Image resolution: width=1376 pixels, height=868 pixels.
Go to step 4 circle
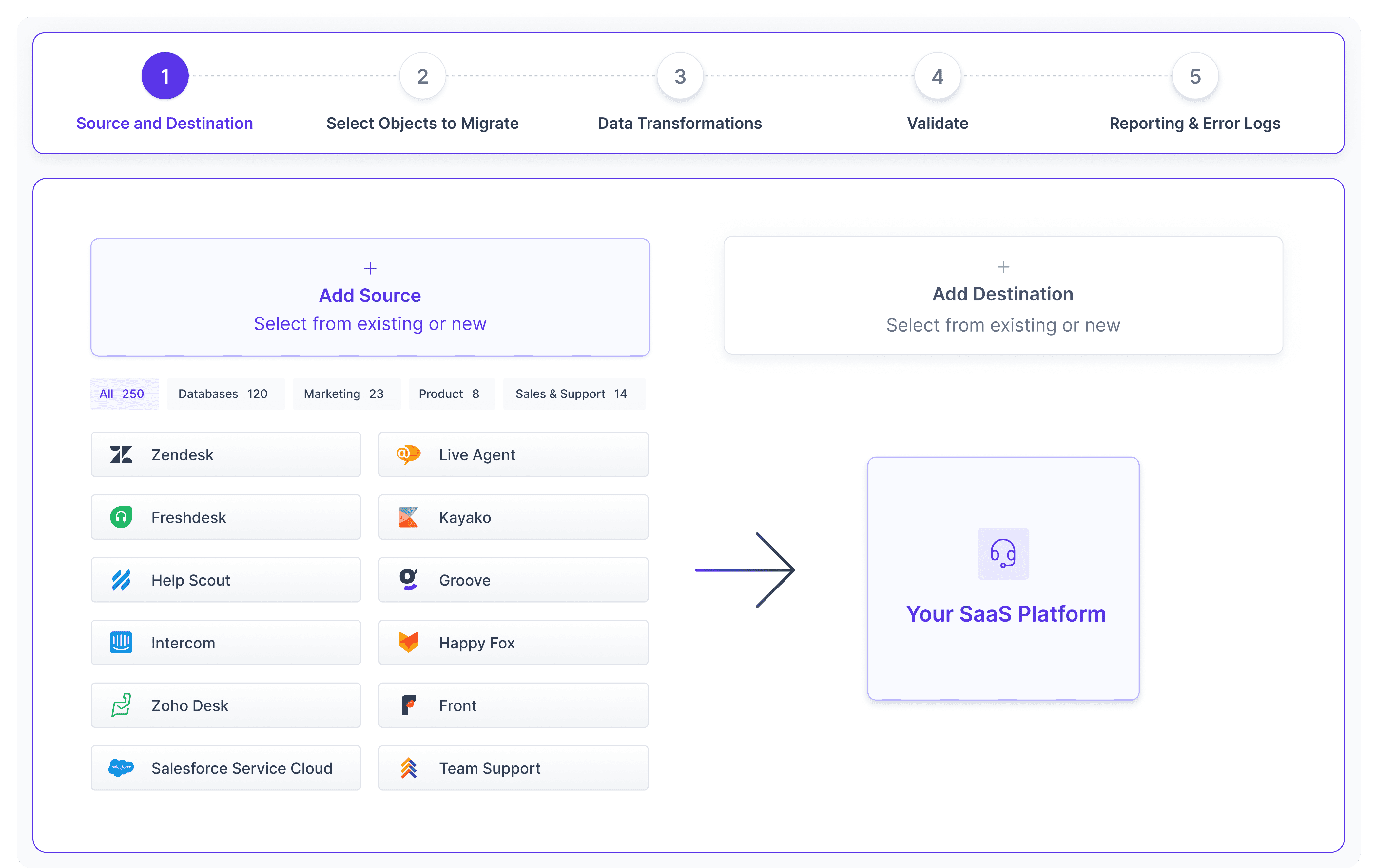pyautogui.click(x=938, y=76)
